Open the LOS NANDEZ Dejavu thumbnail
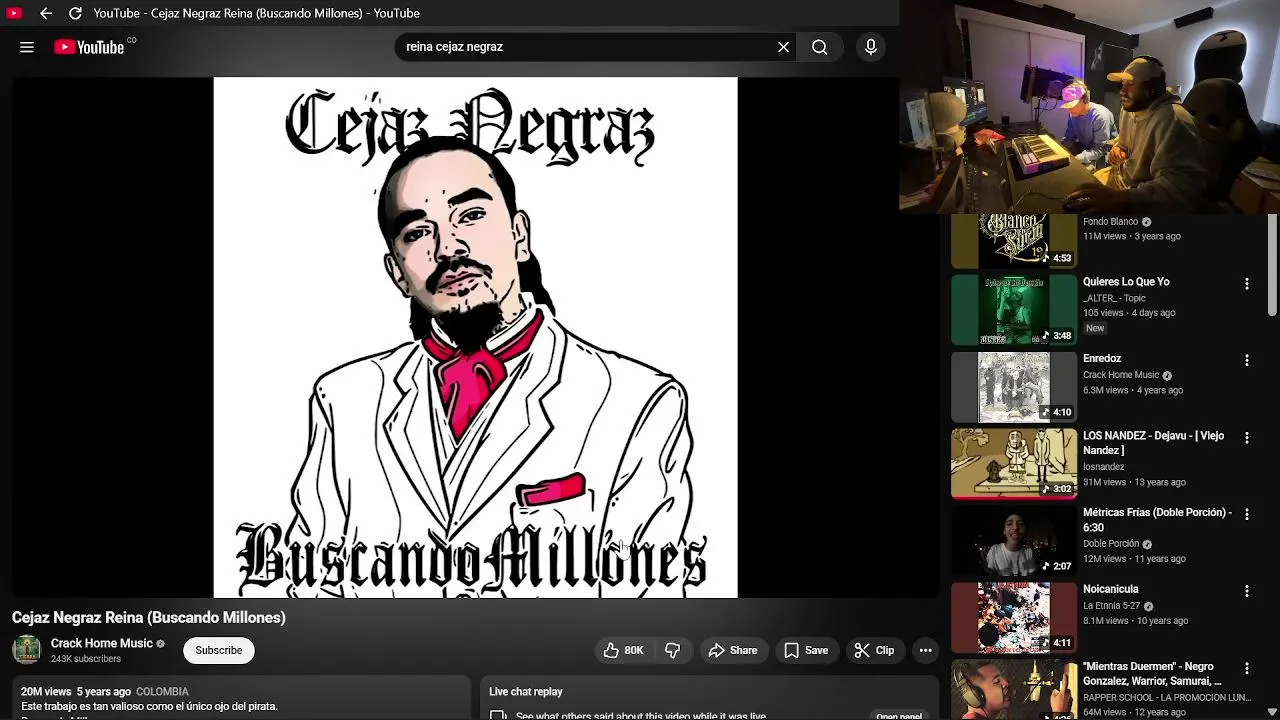The image size is (1280, 720). [1014, 464]
